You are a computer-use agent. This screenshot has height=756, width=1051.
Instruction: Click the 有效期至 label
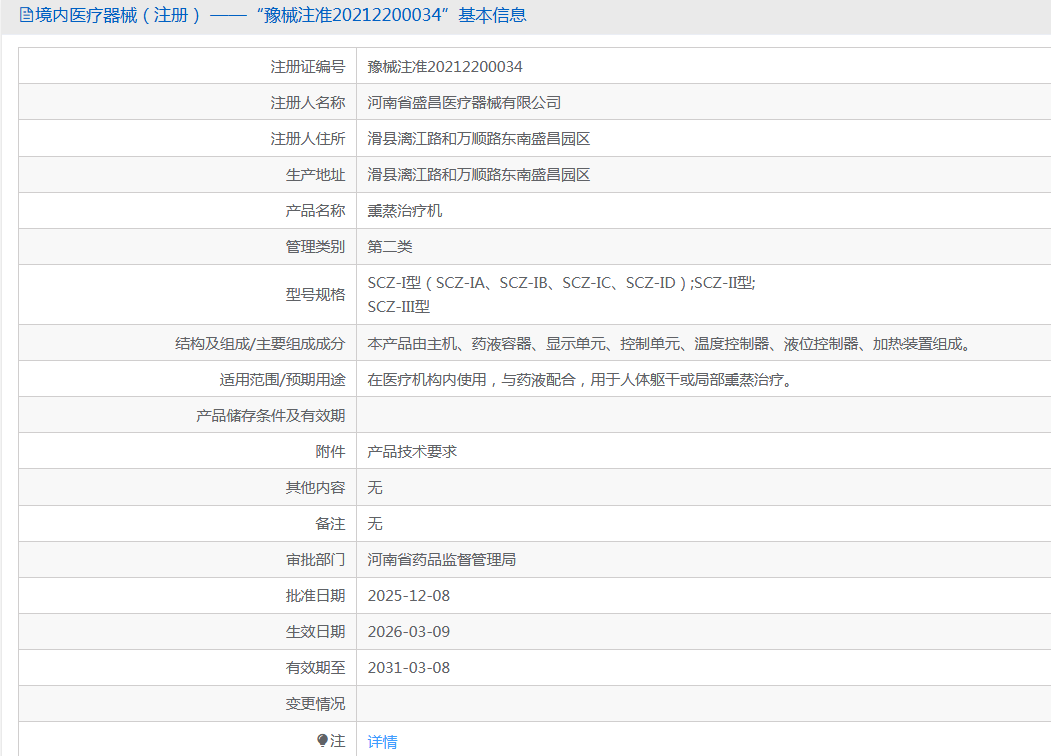315,668
